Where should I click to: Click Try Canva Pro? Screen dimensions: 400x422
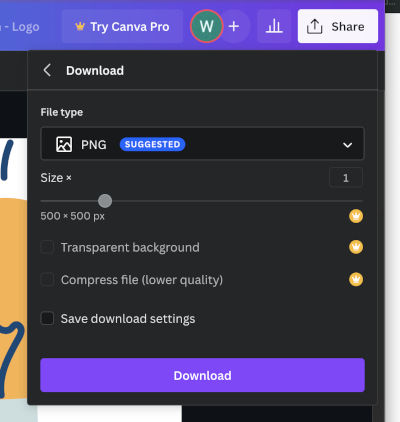point(122,26)
